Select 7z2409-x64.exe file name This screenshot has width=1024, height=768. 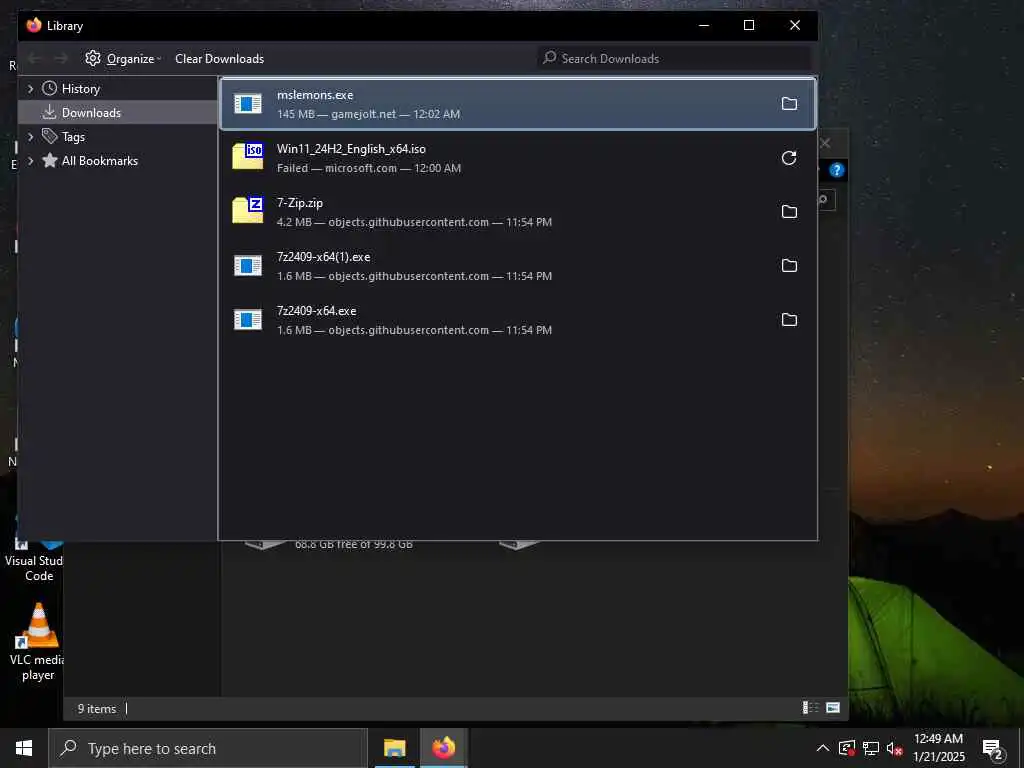point(317,311)
